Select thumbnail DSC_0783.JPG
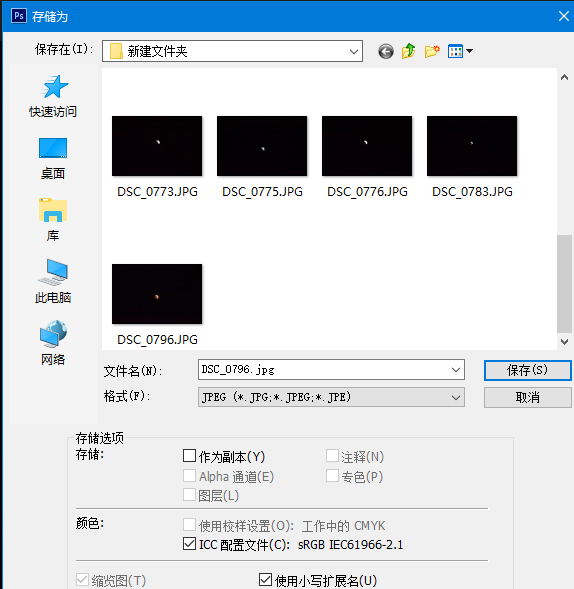The image size is (574, 589). pos(472,146)
